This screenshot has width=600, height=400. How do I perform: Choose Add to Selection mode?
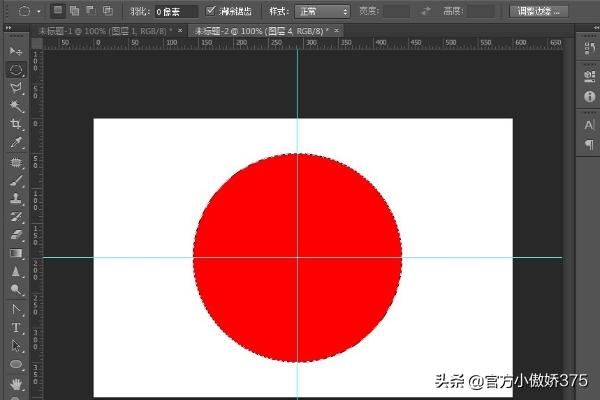click(x=74, y=11)
